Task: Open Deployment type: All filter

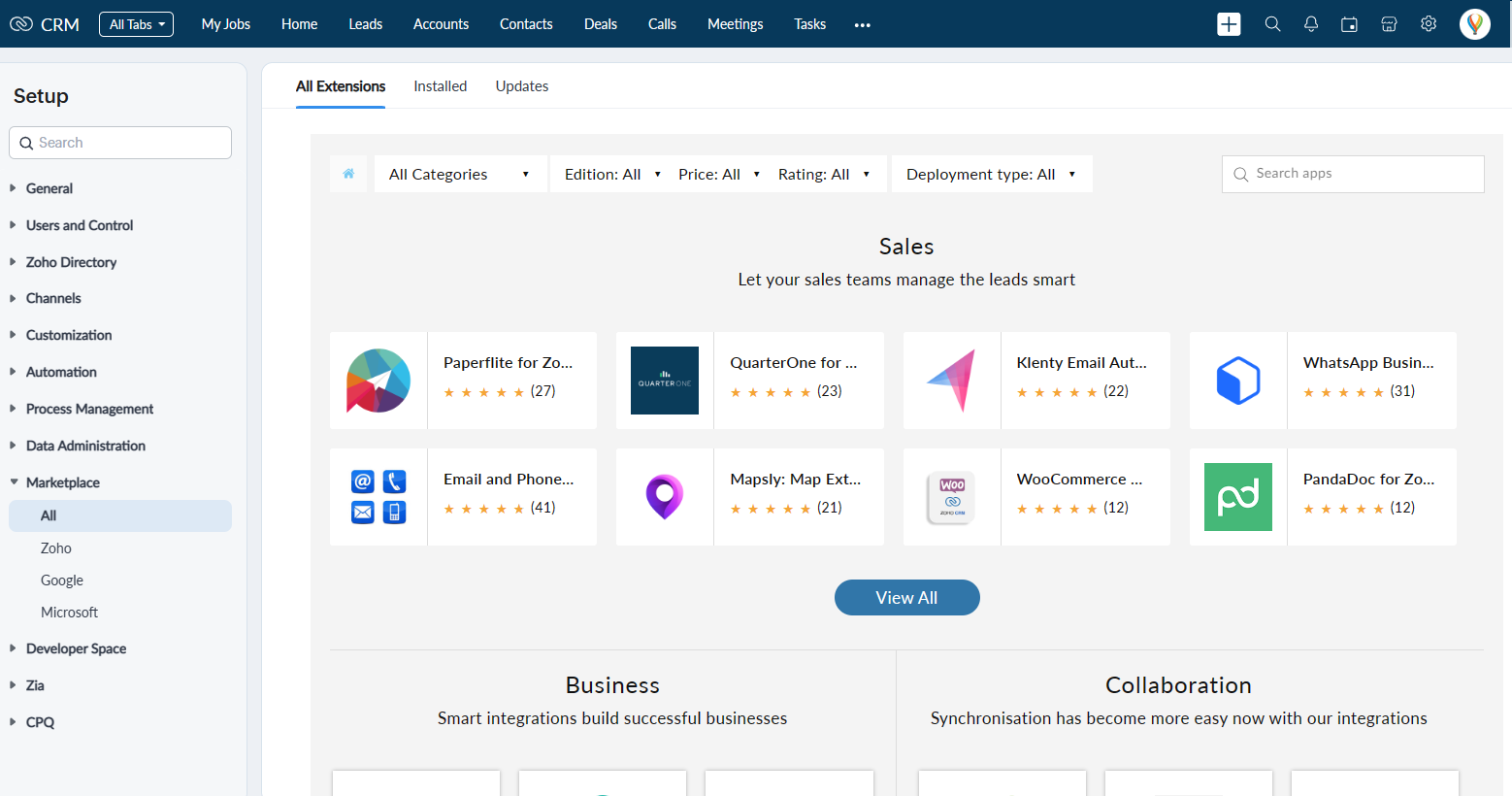Action: pos(992,174)
